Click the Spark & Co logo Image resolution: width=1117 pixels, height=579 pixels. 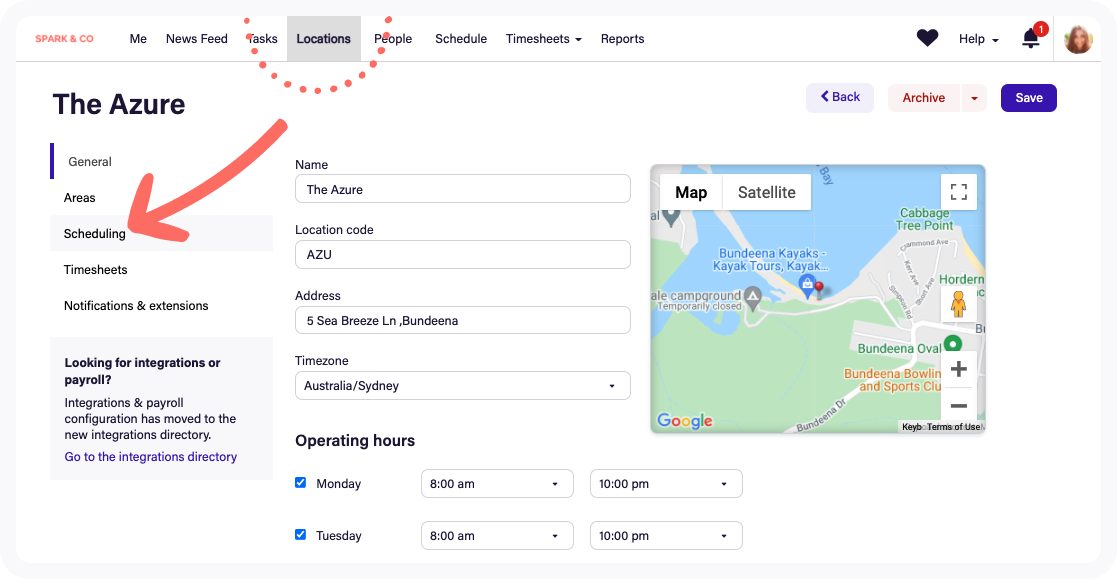pos(64,39)
